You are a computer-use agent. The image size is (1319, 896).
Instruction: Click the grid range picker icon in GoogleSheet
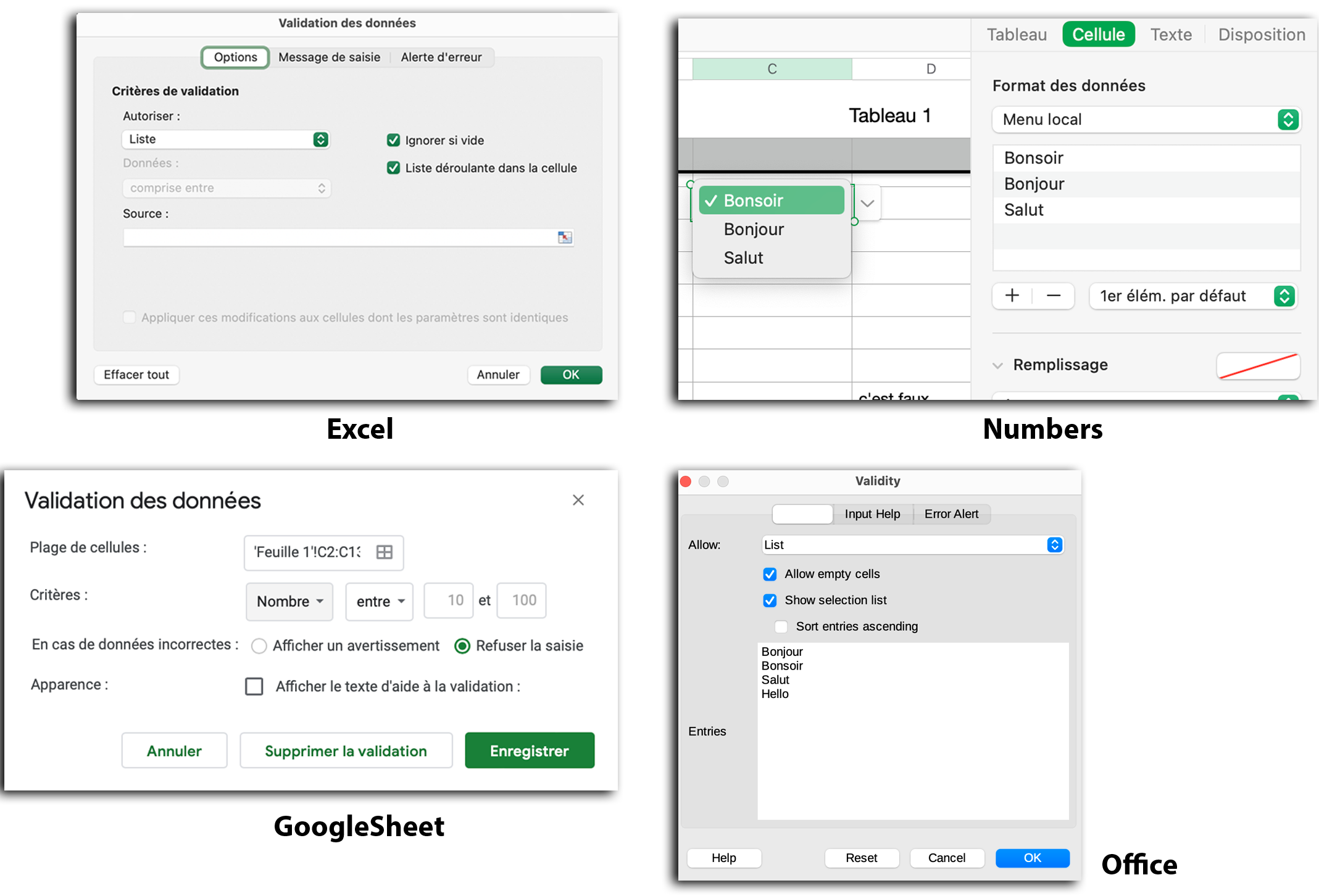[384, 552]
